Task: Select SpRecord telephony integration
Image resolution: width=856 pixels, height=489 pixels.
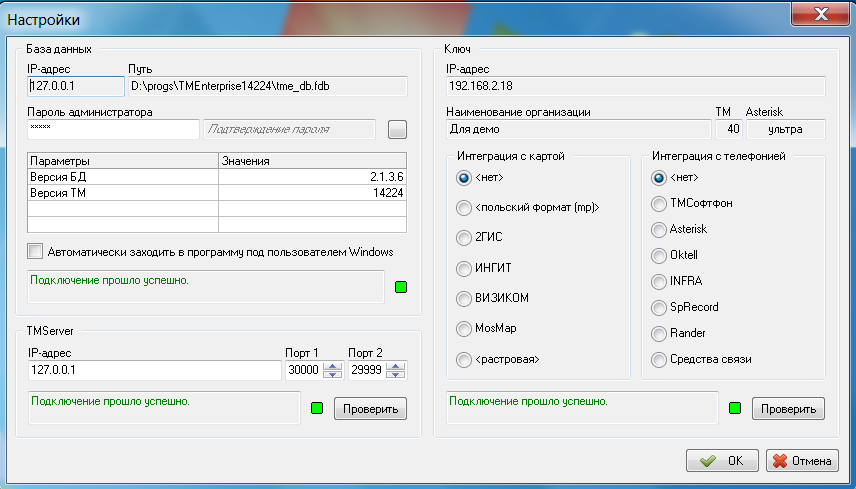Action: click(658, 307)
